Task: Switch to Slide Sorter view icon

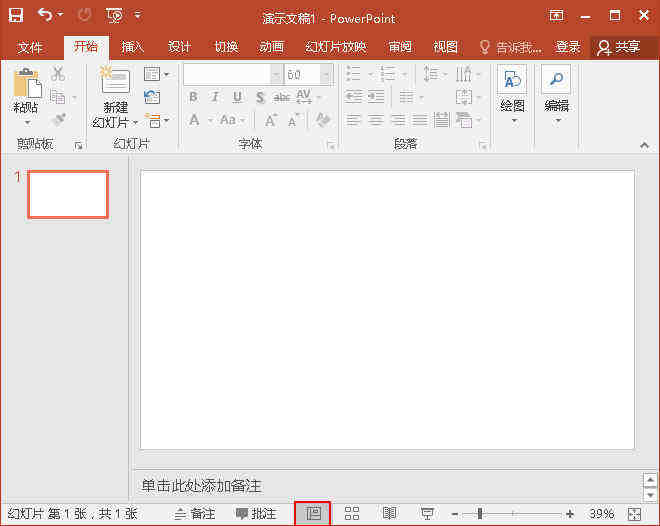Action: click(x=352, y=513)
